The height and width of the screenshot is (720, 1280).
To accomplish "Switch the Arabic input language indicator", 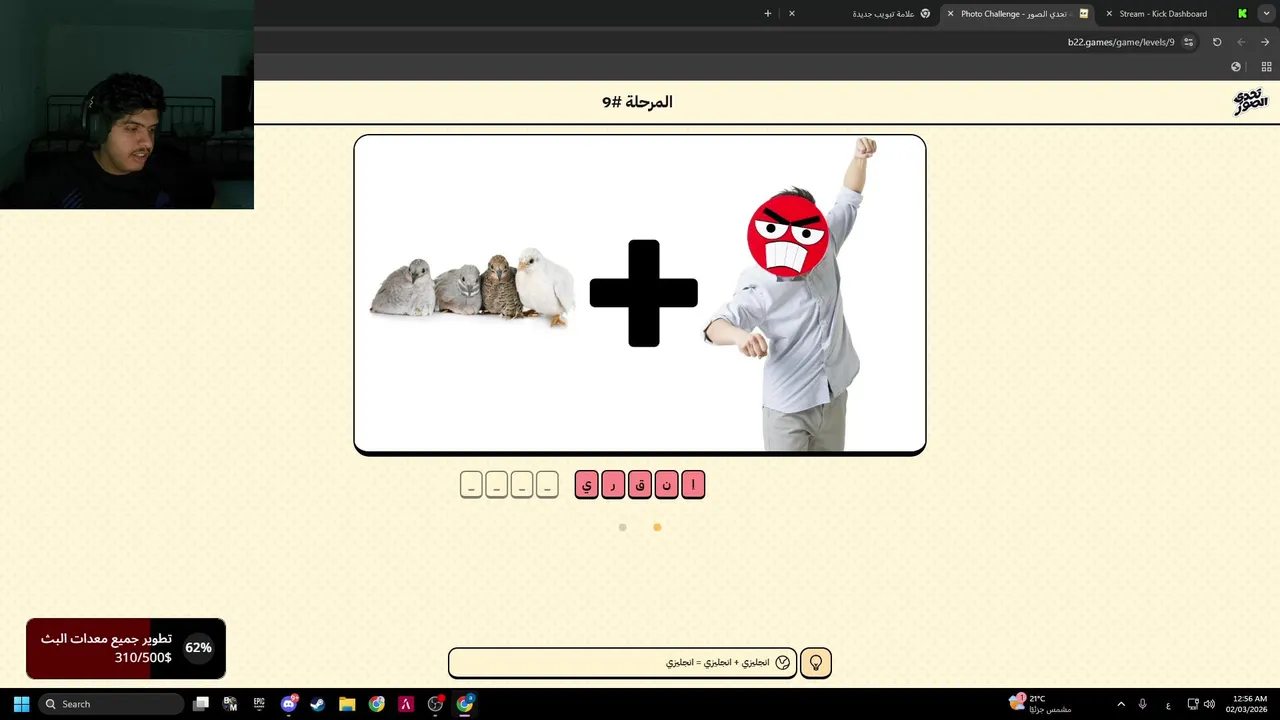I will [1168, 705].
